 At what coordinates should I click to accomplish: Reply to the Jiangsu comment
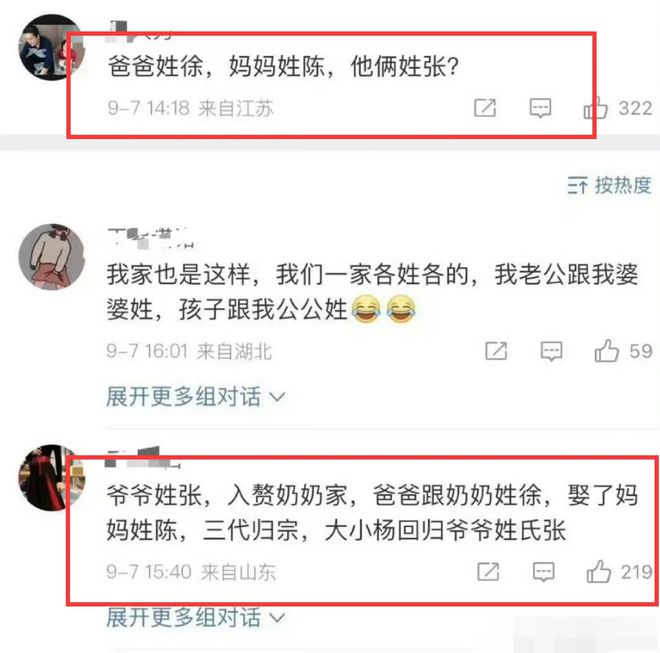(540, 109)
